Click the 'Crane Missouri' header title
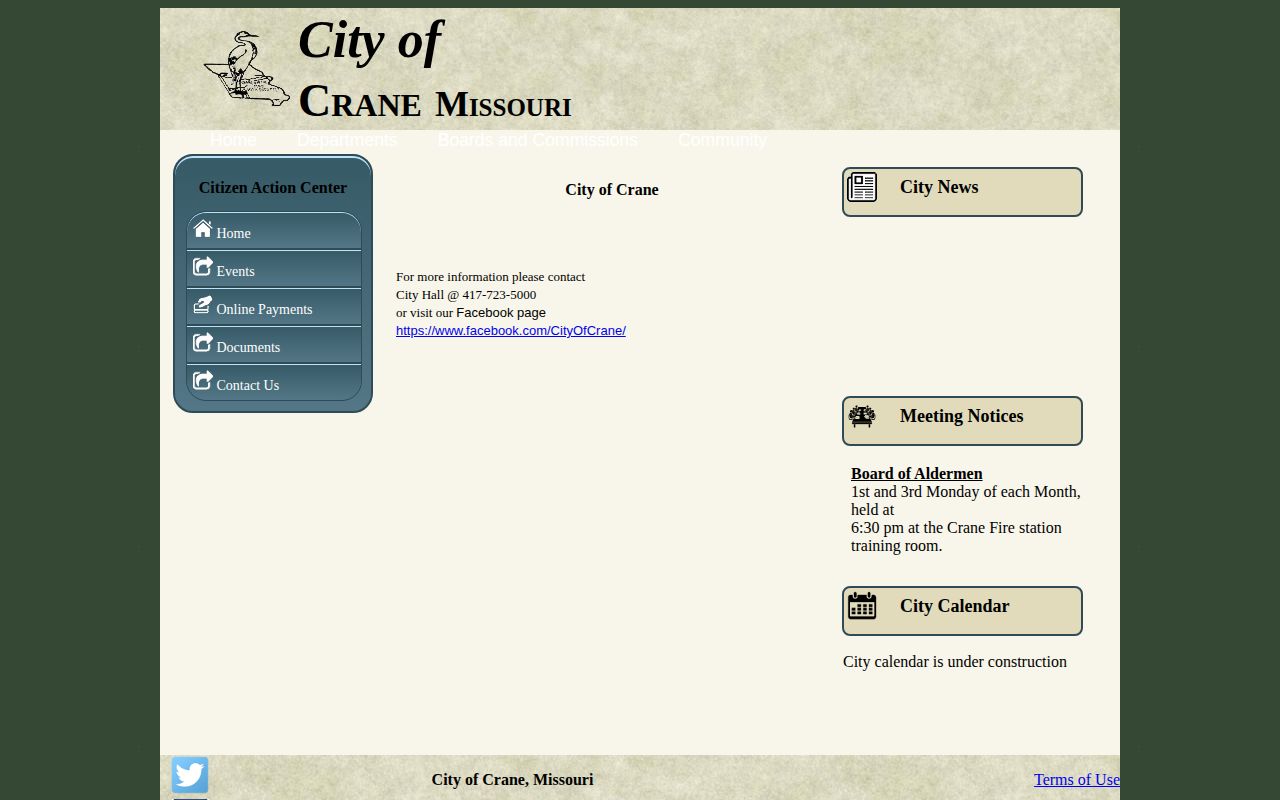The height and width of the screenshot is (800, 1280). (435, 102)
